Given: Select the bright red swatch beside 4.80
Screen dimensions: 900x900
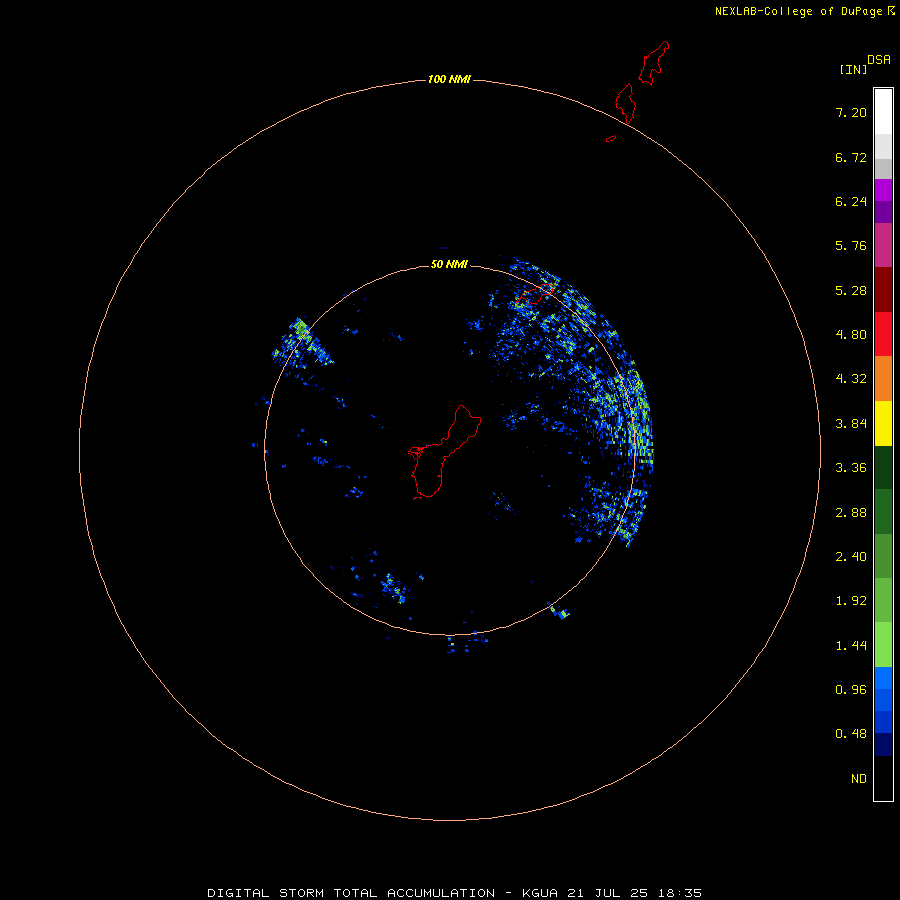Looking at the screenshot, I should 883,334.
